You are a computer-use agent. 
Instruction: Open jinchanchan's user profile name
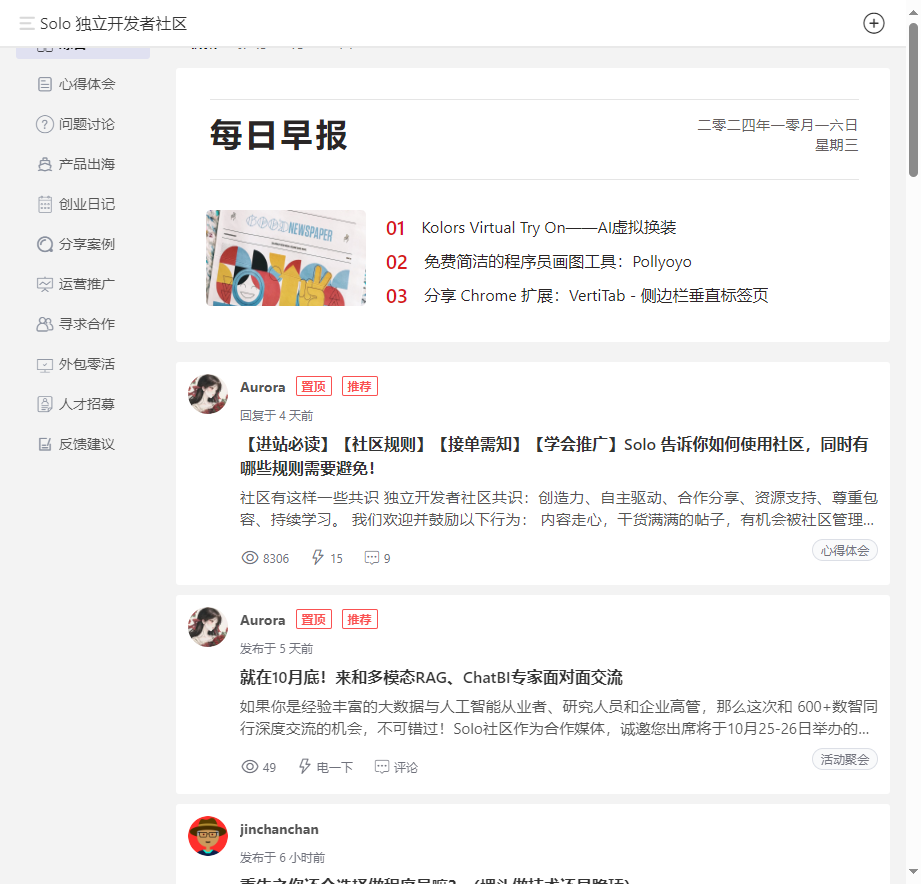(279, 829)
